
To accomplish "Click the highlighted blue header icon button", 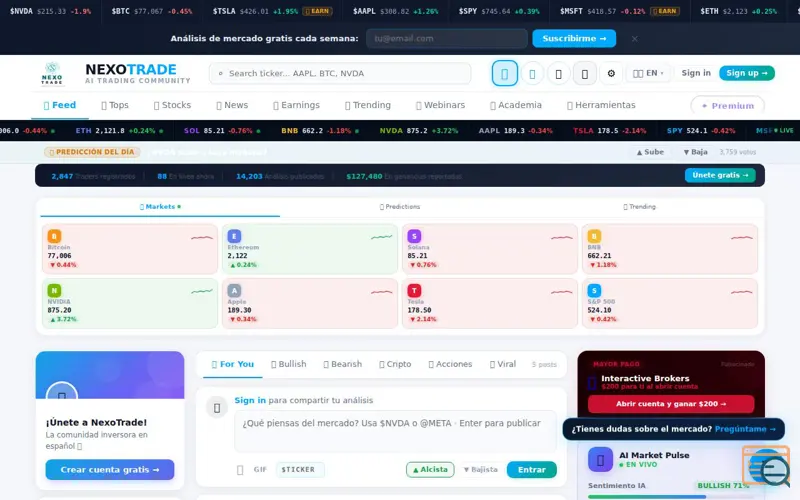I will (x=505, y=73).
